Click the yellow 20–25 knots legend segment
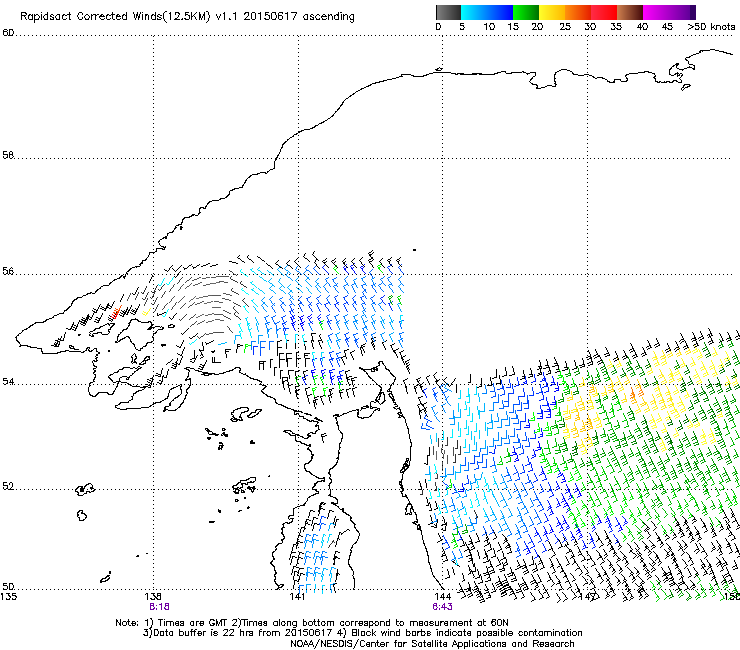 pyautogui.click(x=552, y=12)
